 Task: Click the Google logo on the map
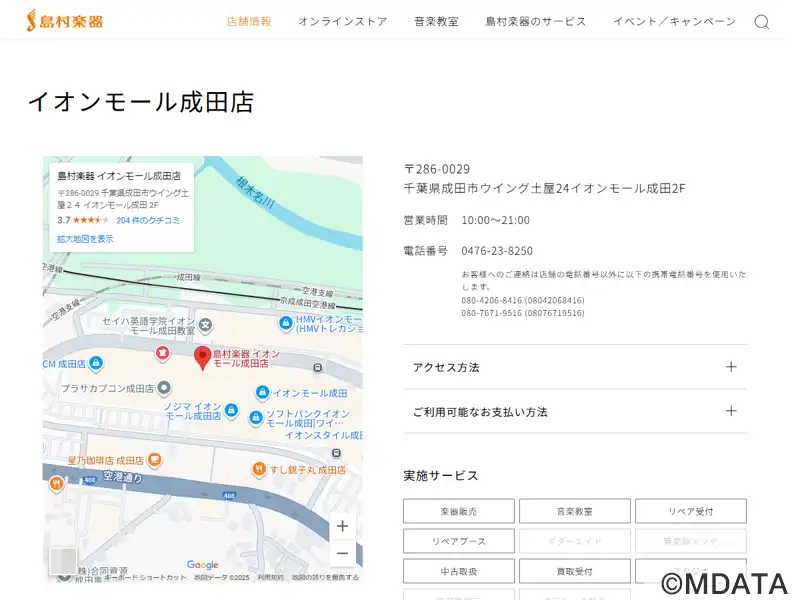click(x=203, y=564)
